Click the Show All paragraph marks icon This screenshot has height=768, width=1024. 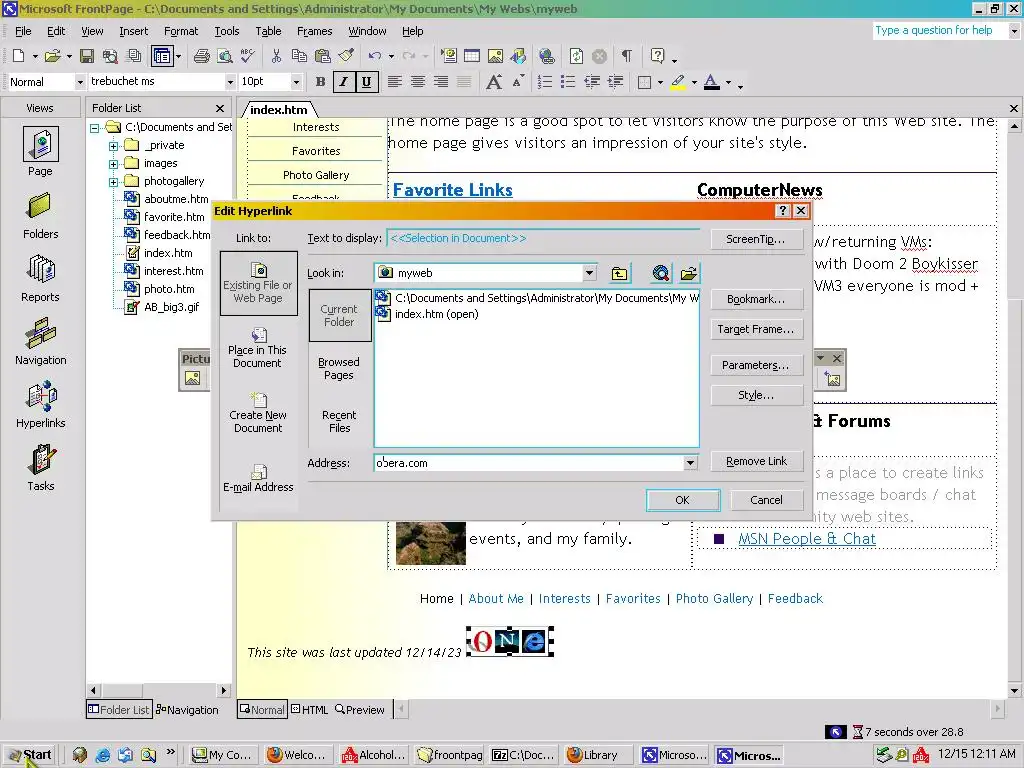[626, 56]
